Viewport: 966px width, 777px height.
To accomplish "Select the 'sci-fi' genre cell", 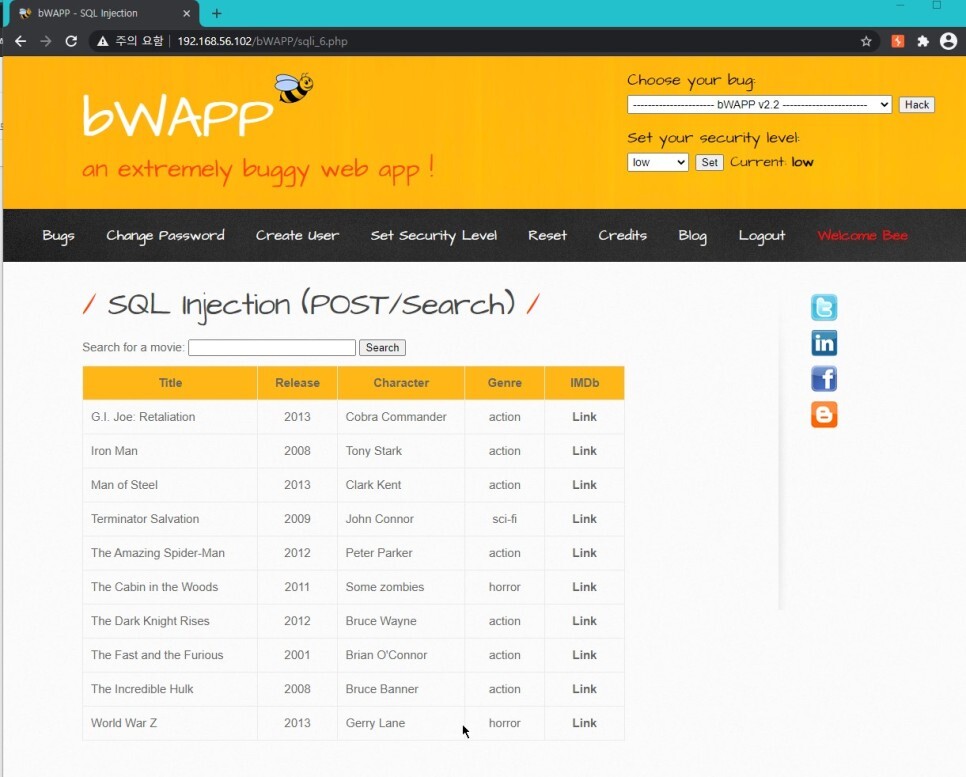I will tap(505, 519).
